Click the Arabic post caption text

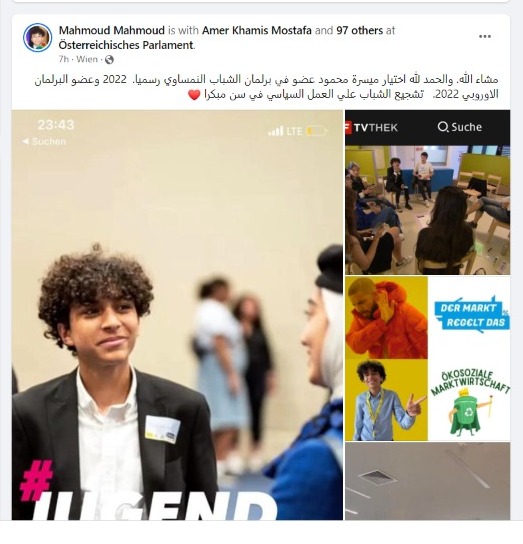click(267, 87)
